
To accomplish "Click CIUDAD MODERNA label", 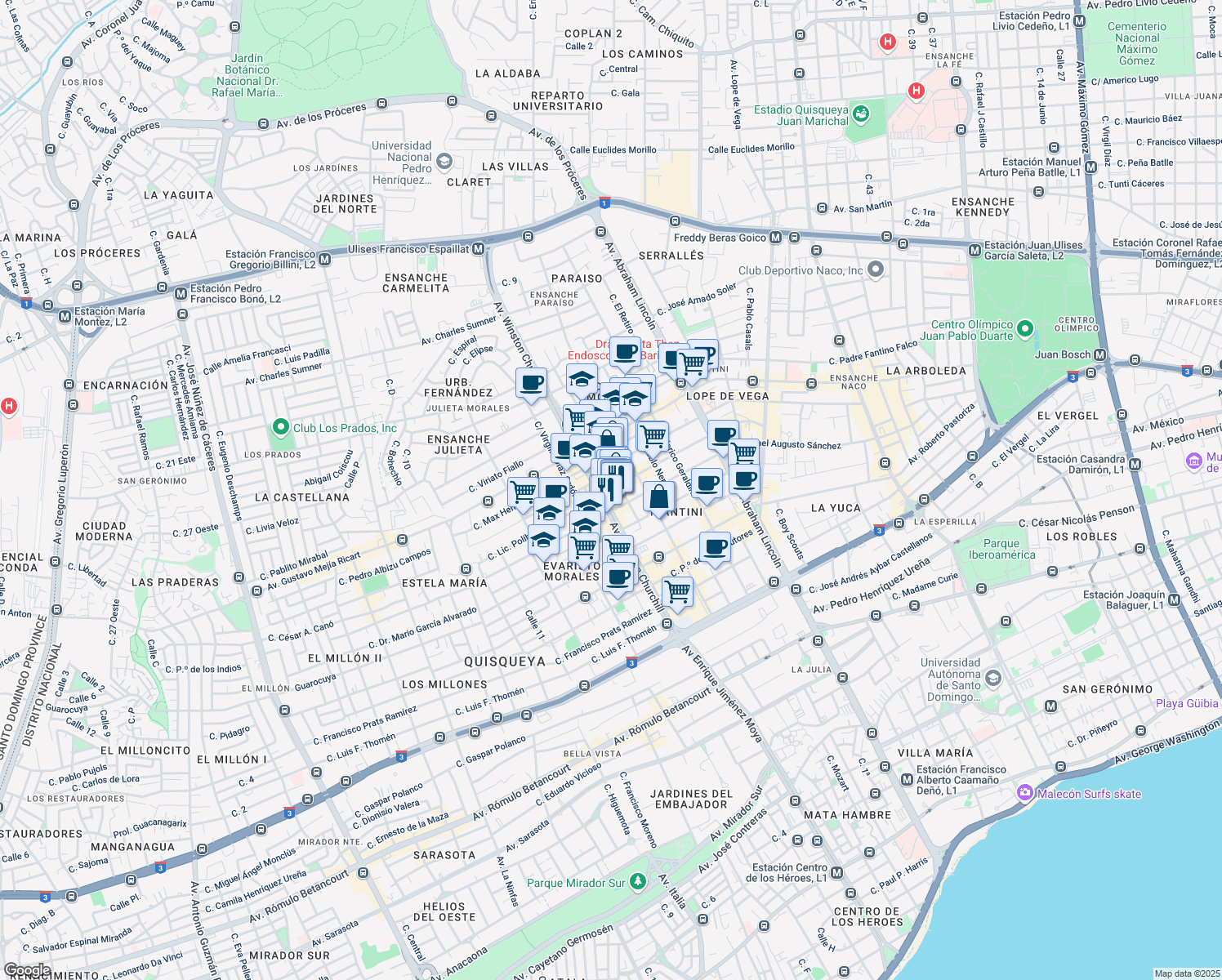I will [x=104, y=531].
